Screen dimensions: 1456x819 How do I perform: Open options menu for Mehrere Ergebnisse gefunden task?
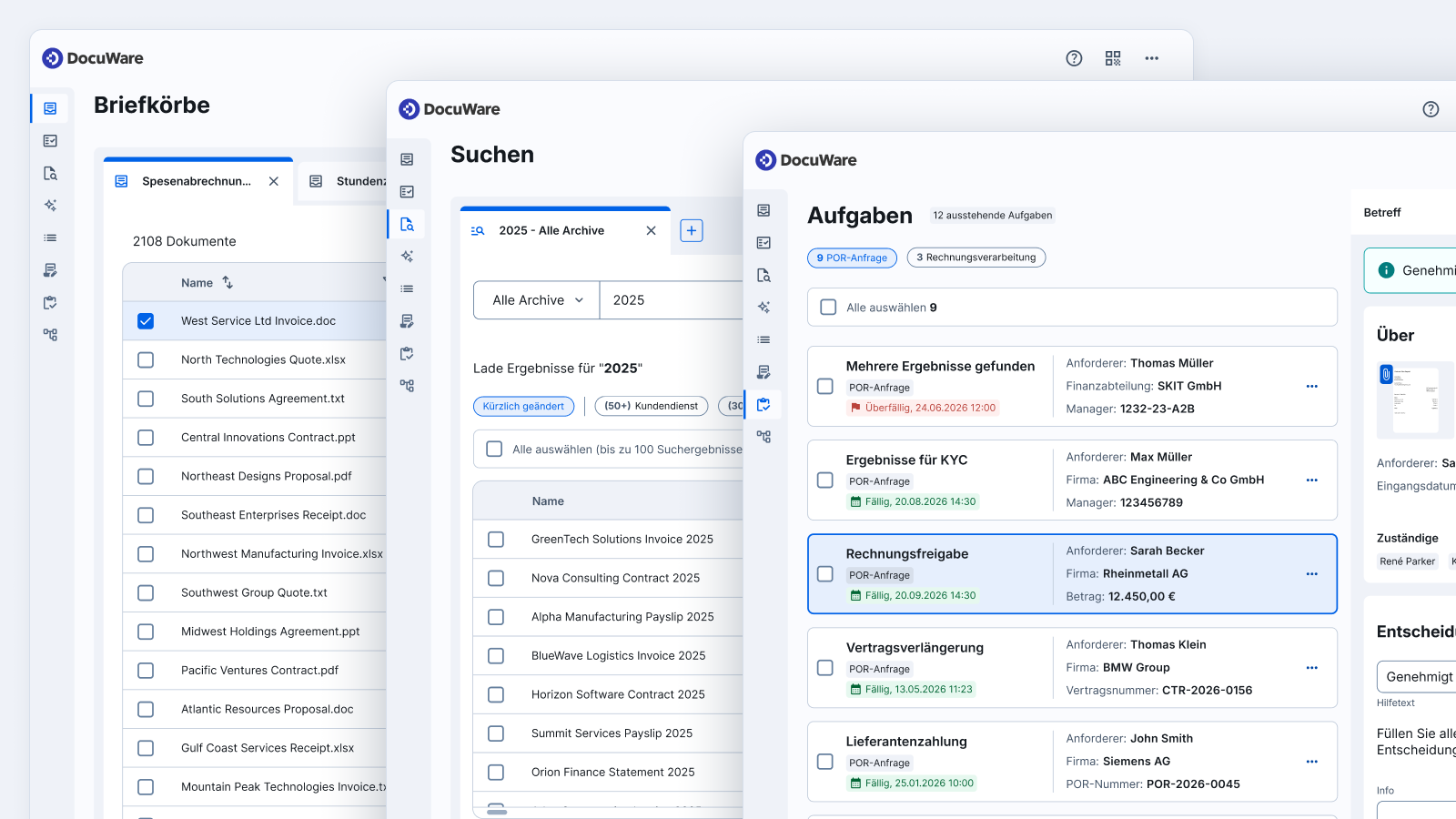point(1311,387)
